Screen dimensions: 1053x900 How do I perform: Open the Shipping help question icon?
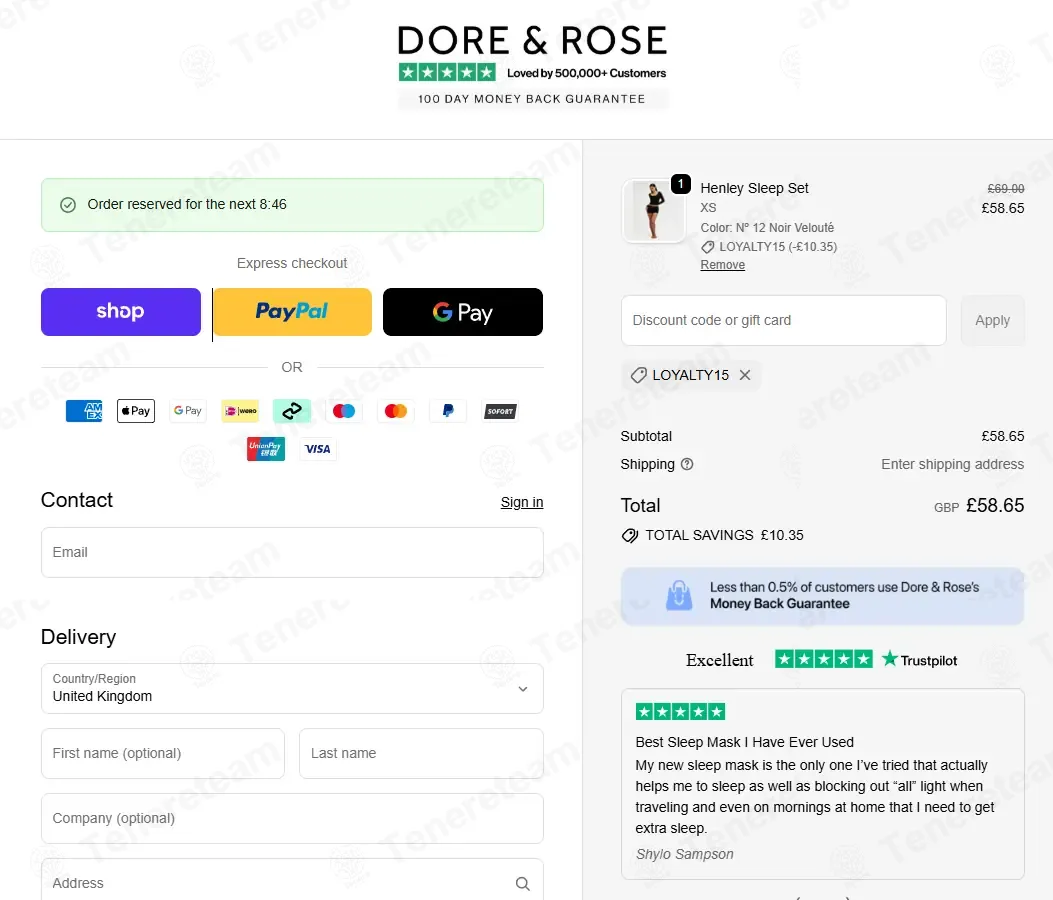point(687,464)
